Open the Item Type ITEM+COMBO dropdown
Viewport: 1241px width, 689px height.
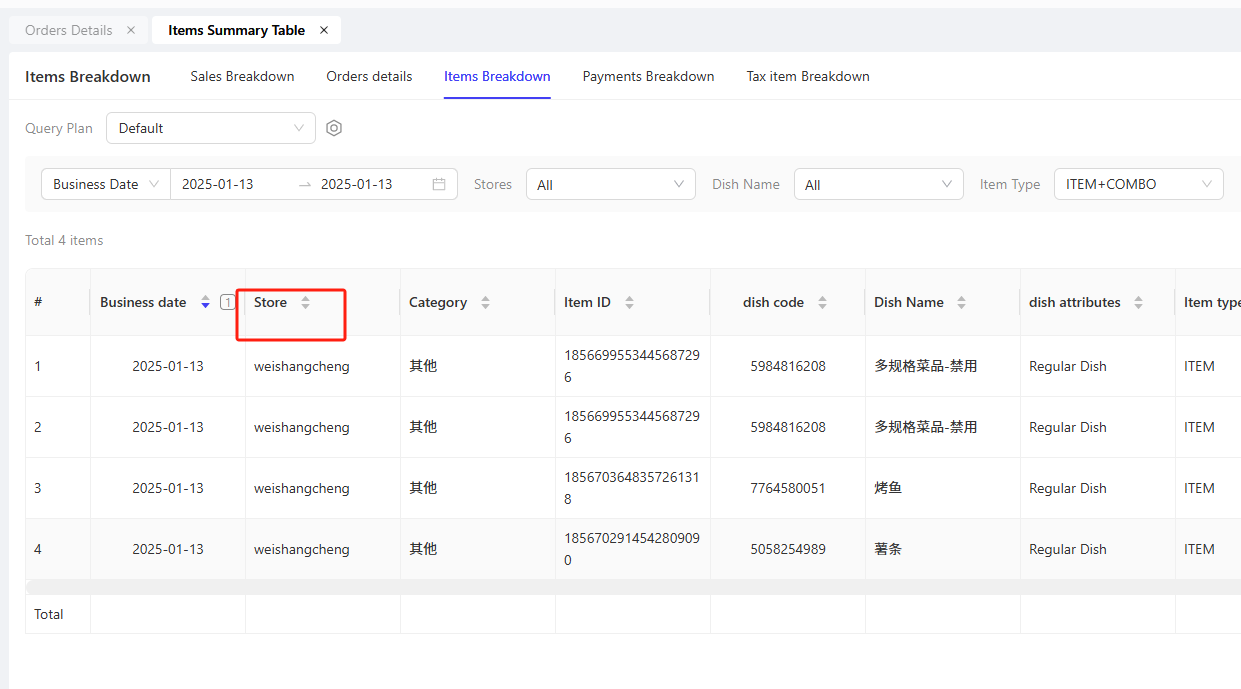pyautogui.click(x=1139, y=184)
